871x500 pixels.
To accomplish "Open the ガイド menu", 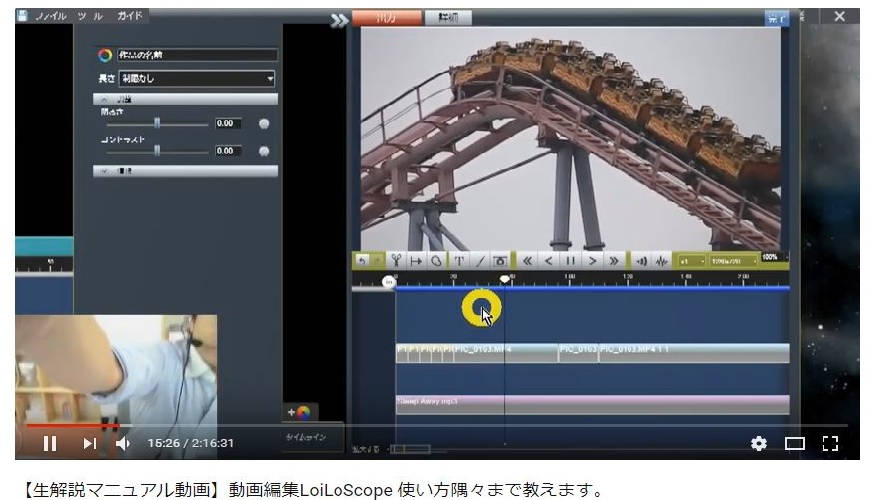I will [130, 17].
